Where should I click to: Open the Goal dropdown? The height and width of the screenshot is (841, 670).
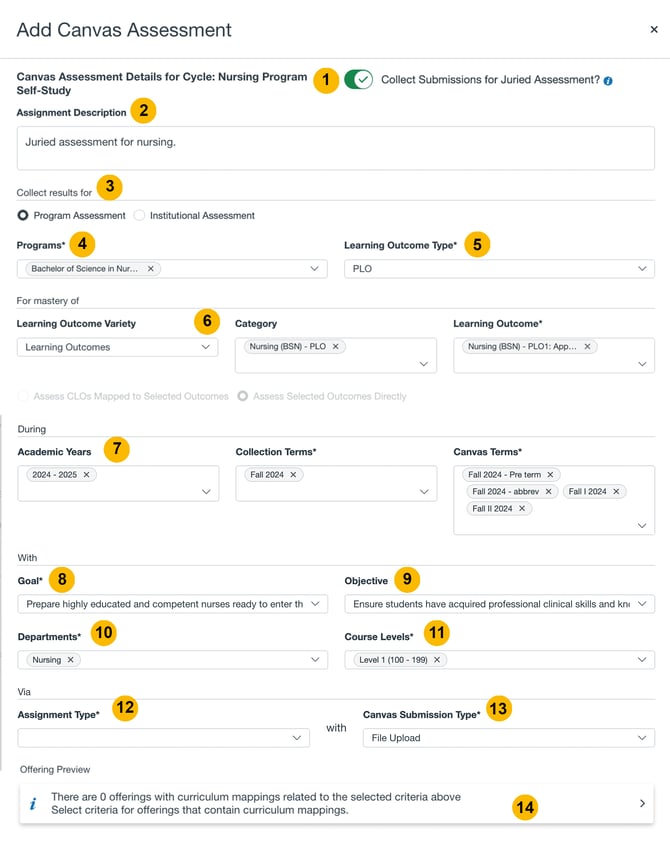tap(172, 604)
